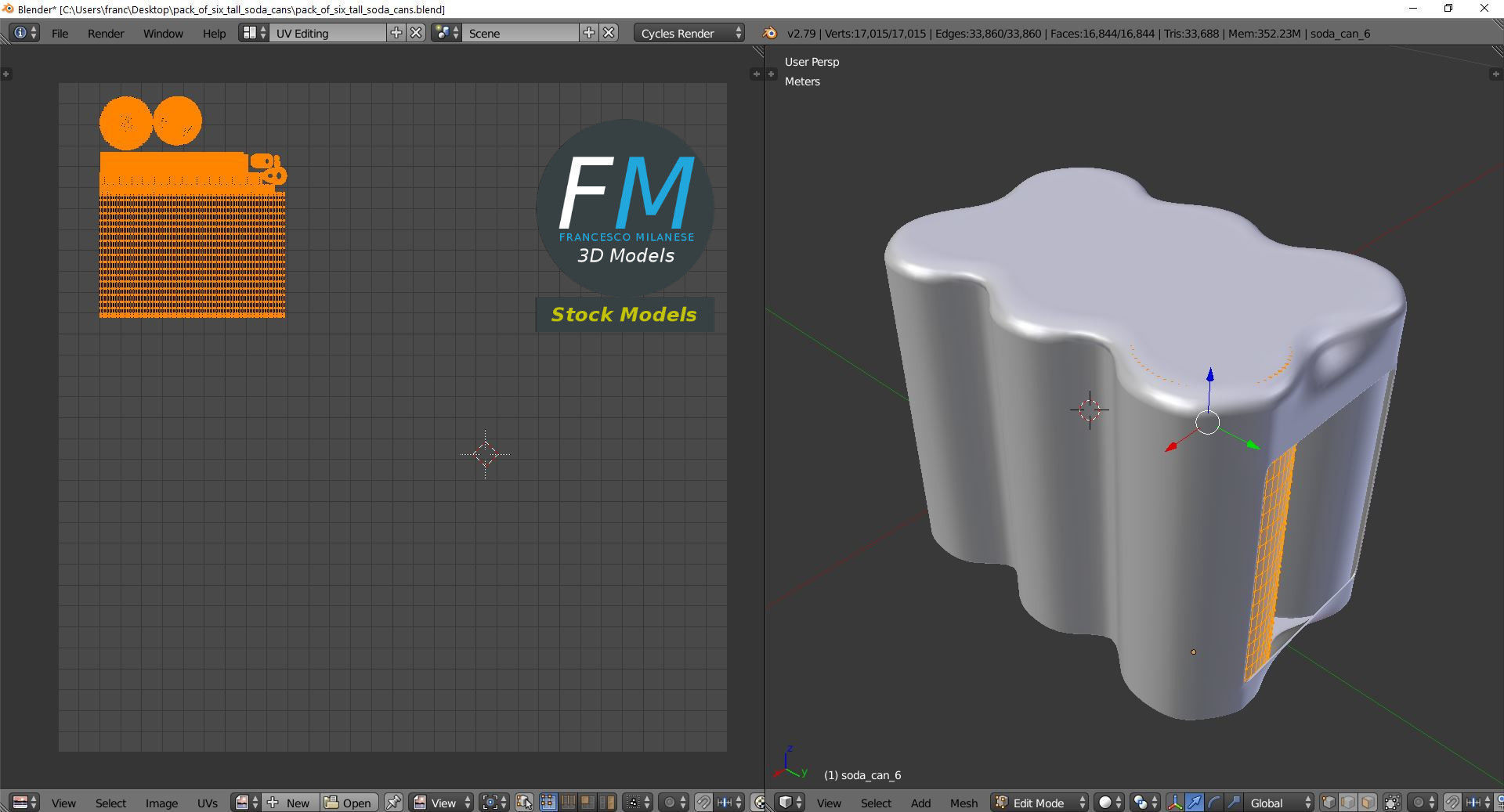1504x812 pixels.
Task: Open the image editor View mode dropdown
Action: click(x=441, y=803)
